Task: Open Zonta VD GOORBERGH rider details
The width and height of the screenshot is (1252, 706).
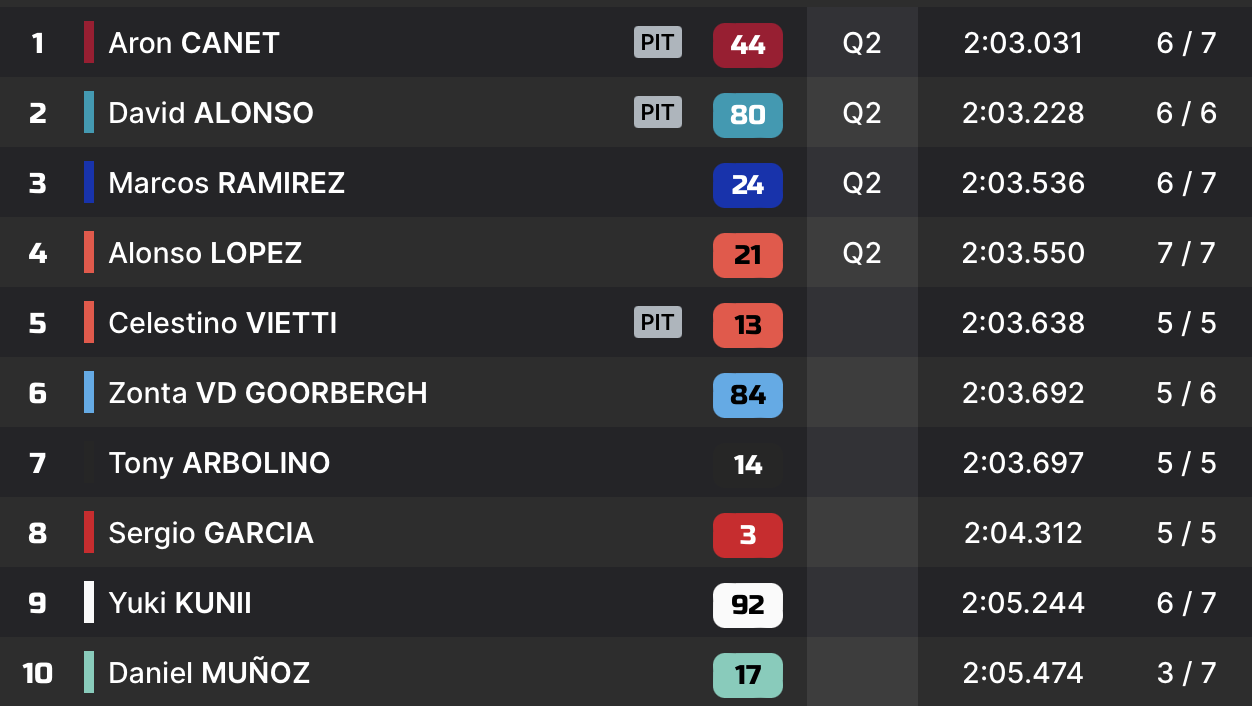Action: coord(268,393)
